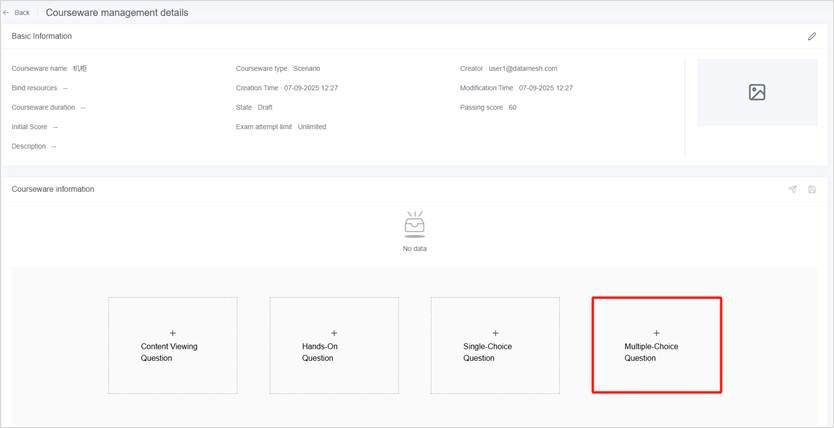Click the save disk icon in Courseware information

coord(812,189)
